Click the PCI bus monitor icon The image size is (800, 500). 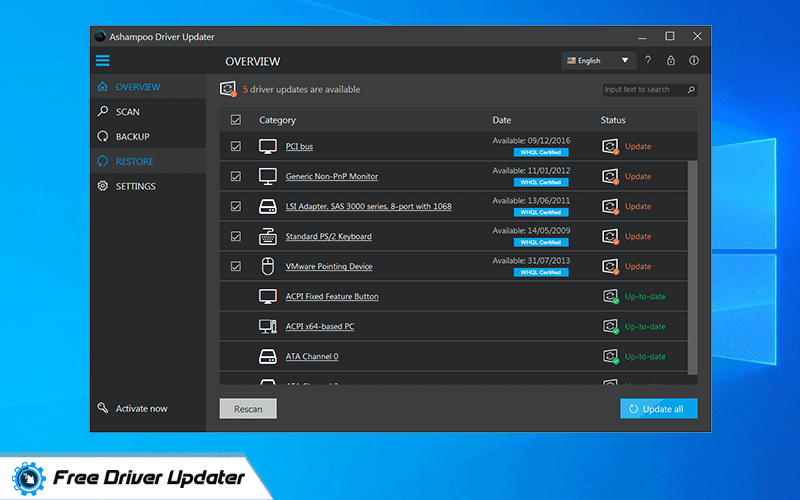point(268,146)
